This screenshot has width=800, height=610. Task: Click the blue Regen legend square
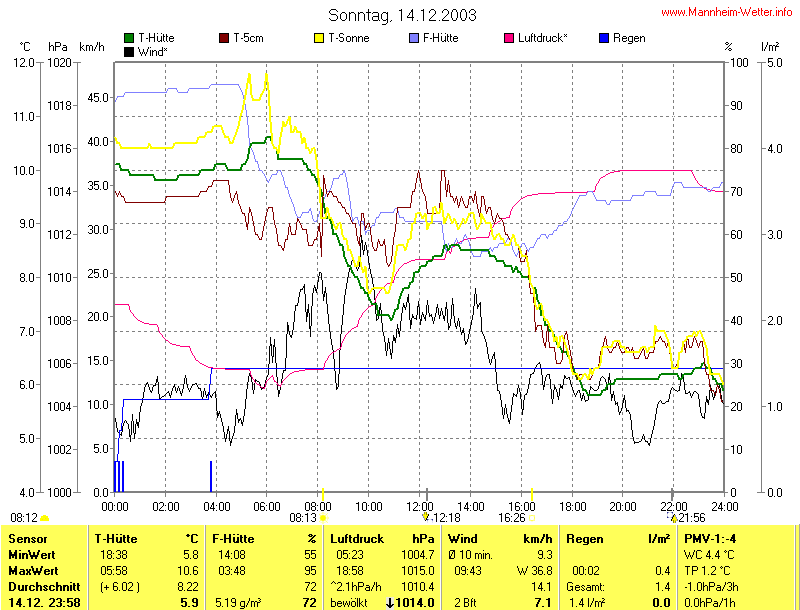click(603, 38)
